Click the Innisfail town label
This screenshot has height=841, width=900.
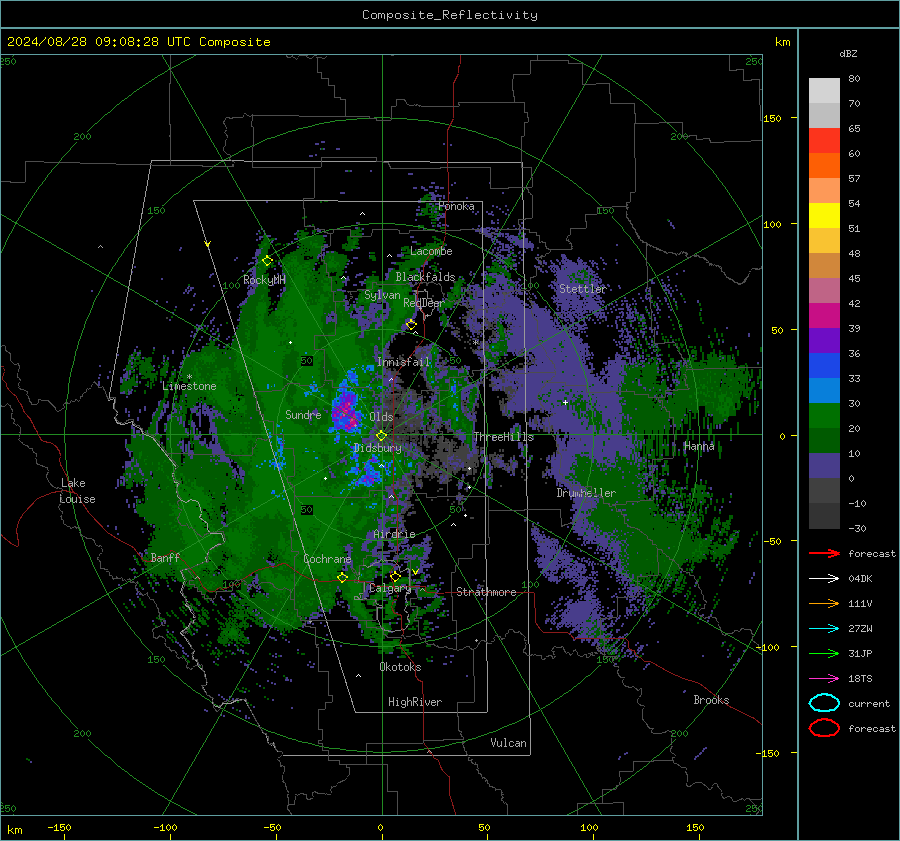[404, 362]
